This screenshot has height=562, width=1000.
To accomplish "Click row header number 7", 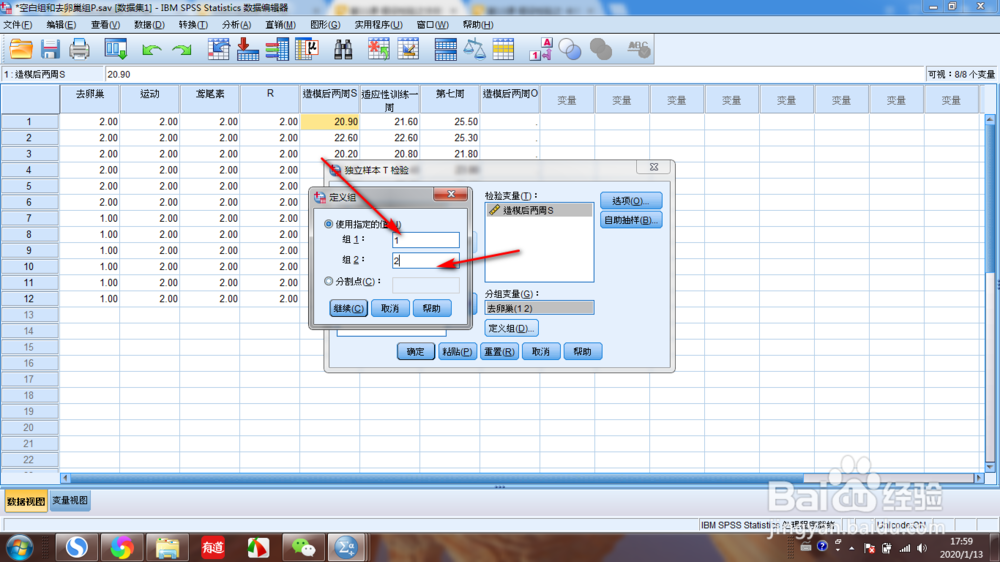I will [29, 218].
